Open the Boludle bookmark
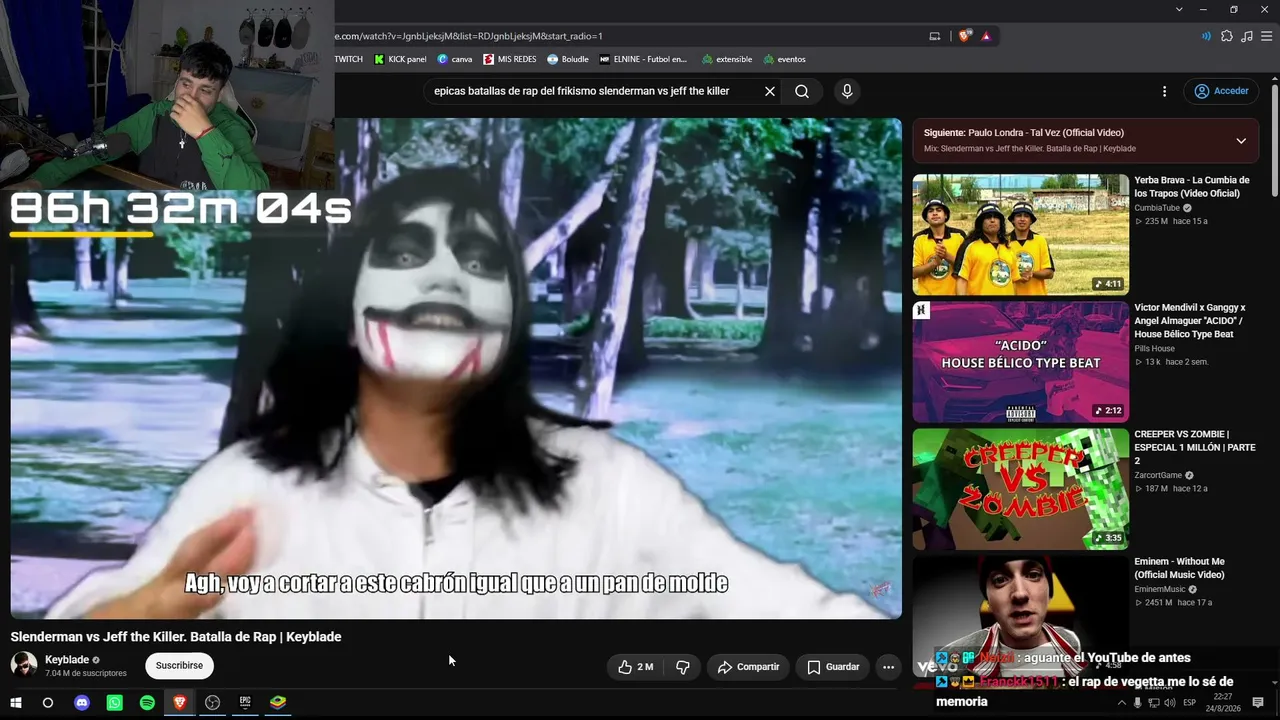Viewport: 1280px width, 720px height. [x=568, y=59]
